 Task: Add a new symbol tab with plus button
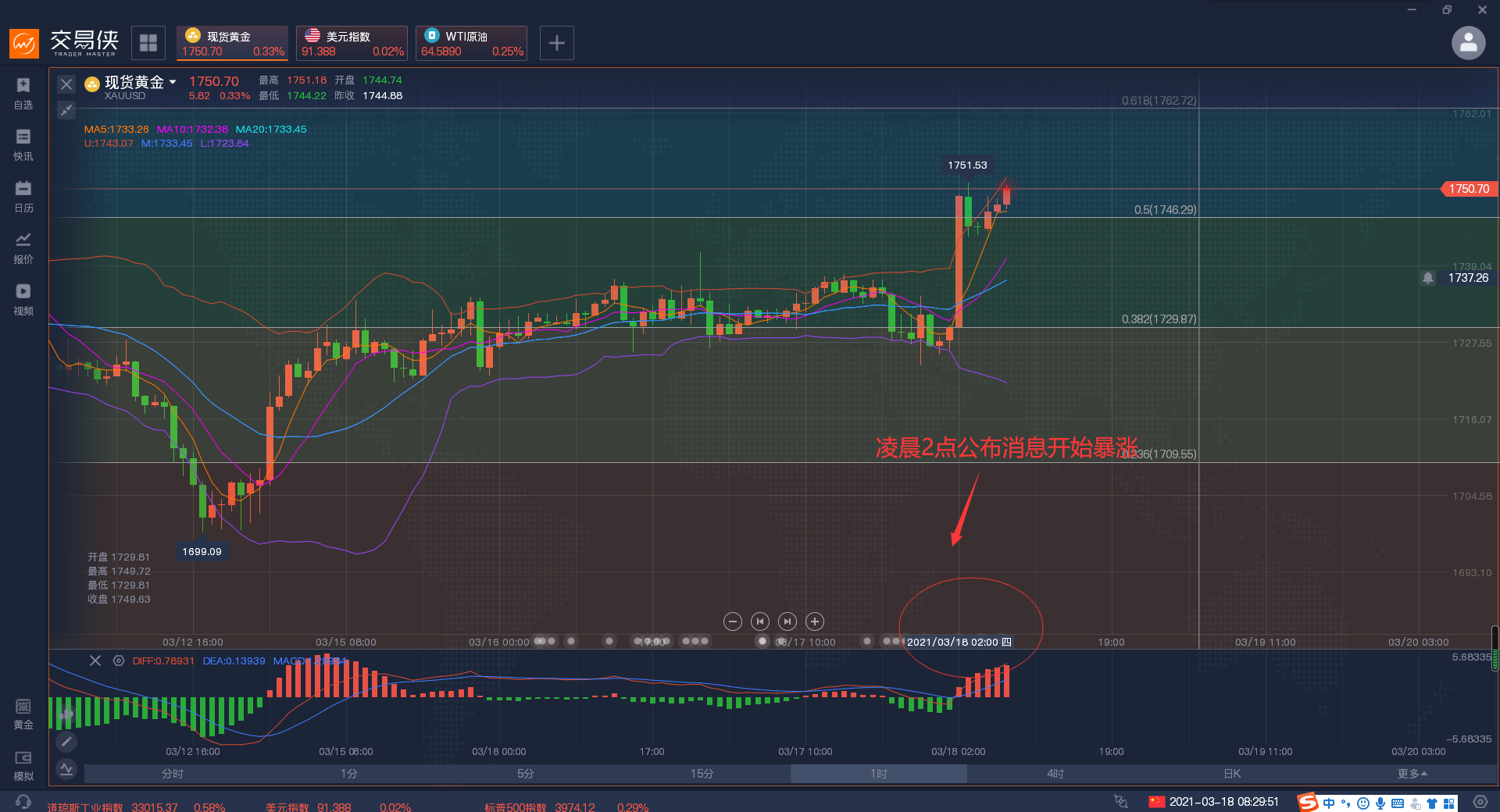pos(557,43)
